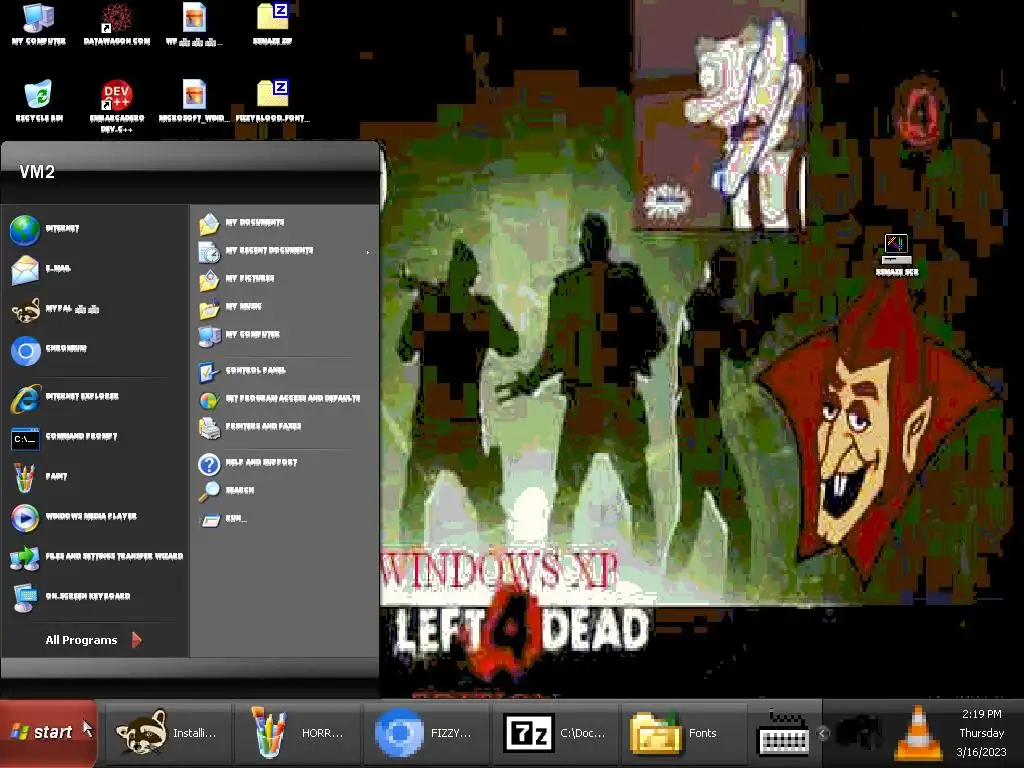The width and height of the screenshot is (1024, 768).
Task: Open My Documents in Start menu
Action: (284, 223)
